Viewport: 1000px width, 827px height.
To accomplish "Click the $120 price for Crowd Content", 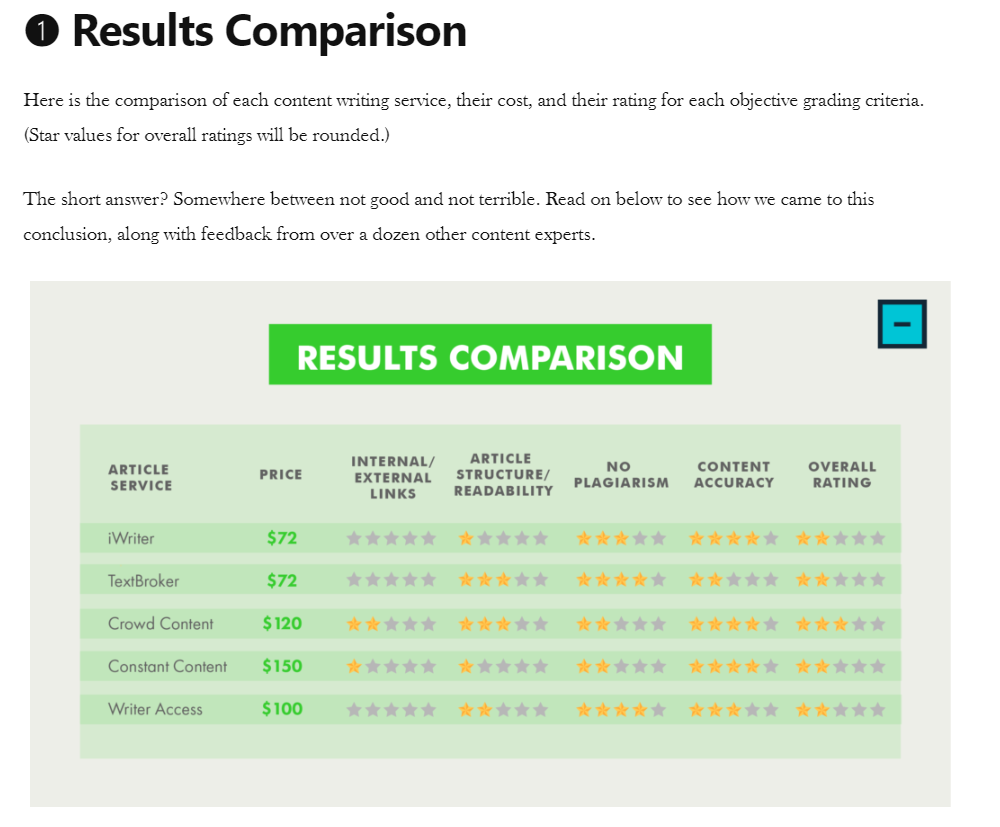I will pos(281,623).
